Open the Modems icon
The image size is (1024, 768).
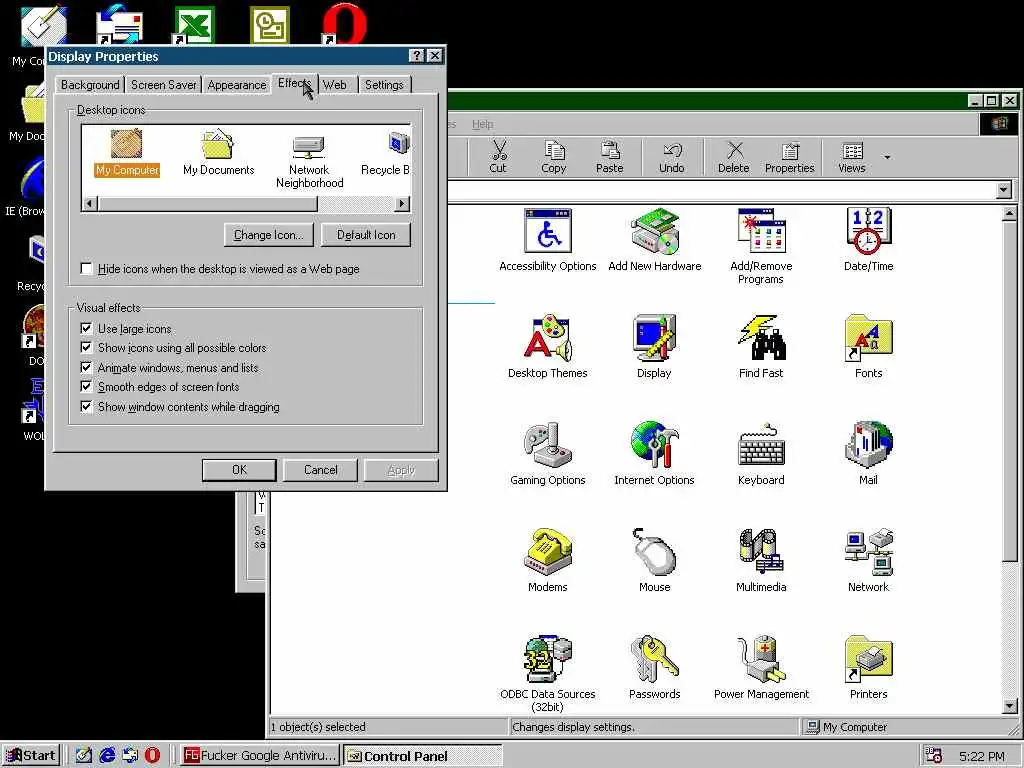click(547, 561)
